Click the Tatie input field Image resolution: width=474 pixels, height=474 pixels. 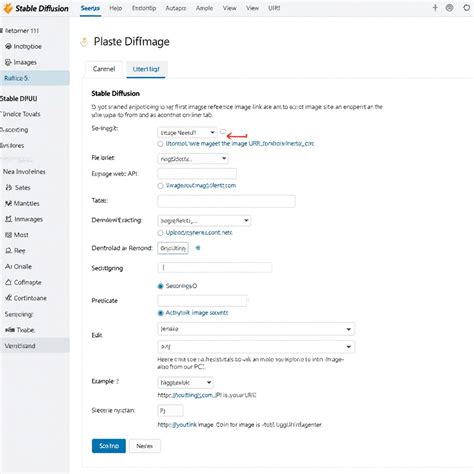[x=226, y=201]
